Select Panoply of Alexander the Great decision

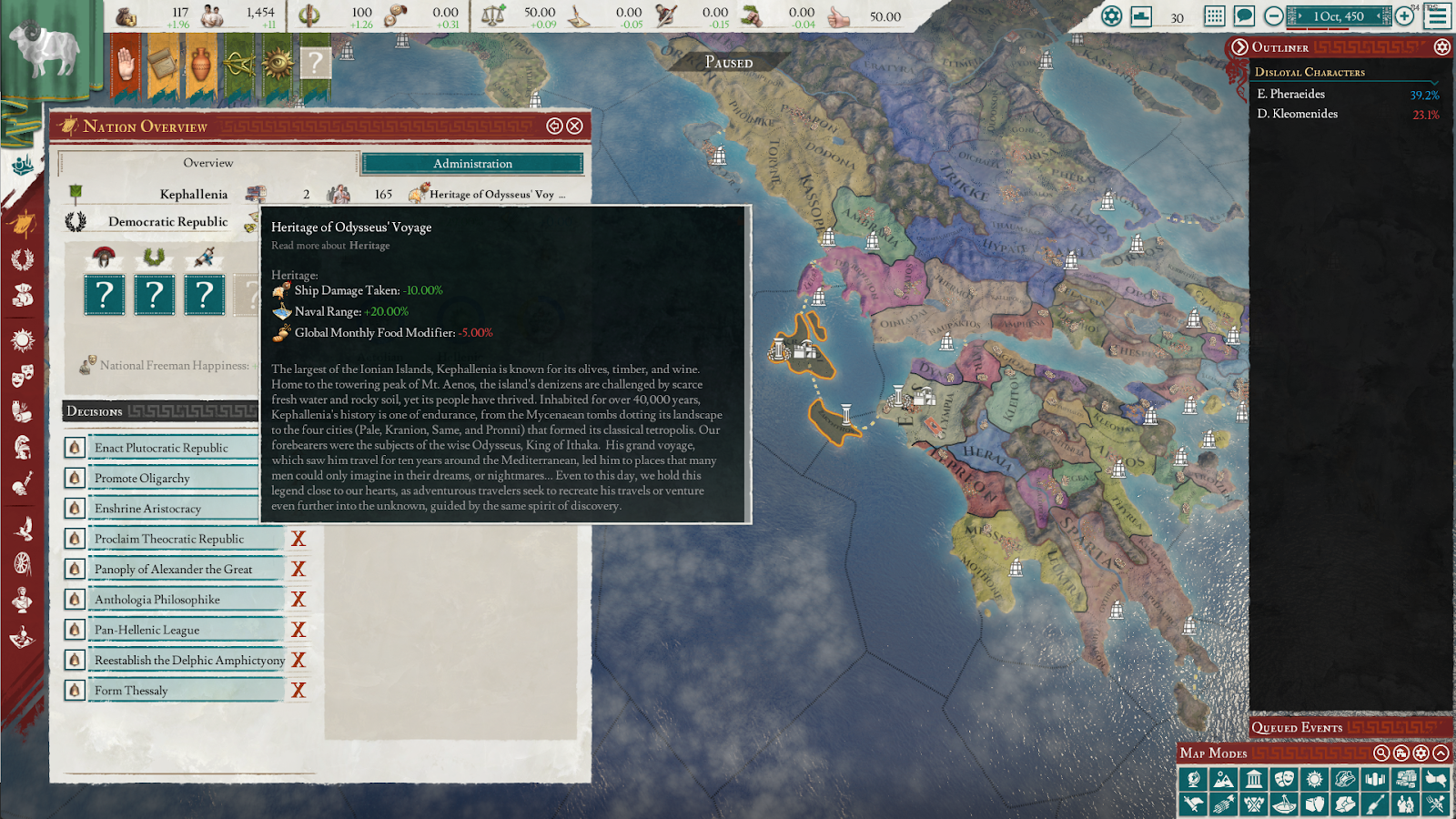coord(186,569)
